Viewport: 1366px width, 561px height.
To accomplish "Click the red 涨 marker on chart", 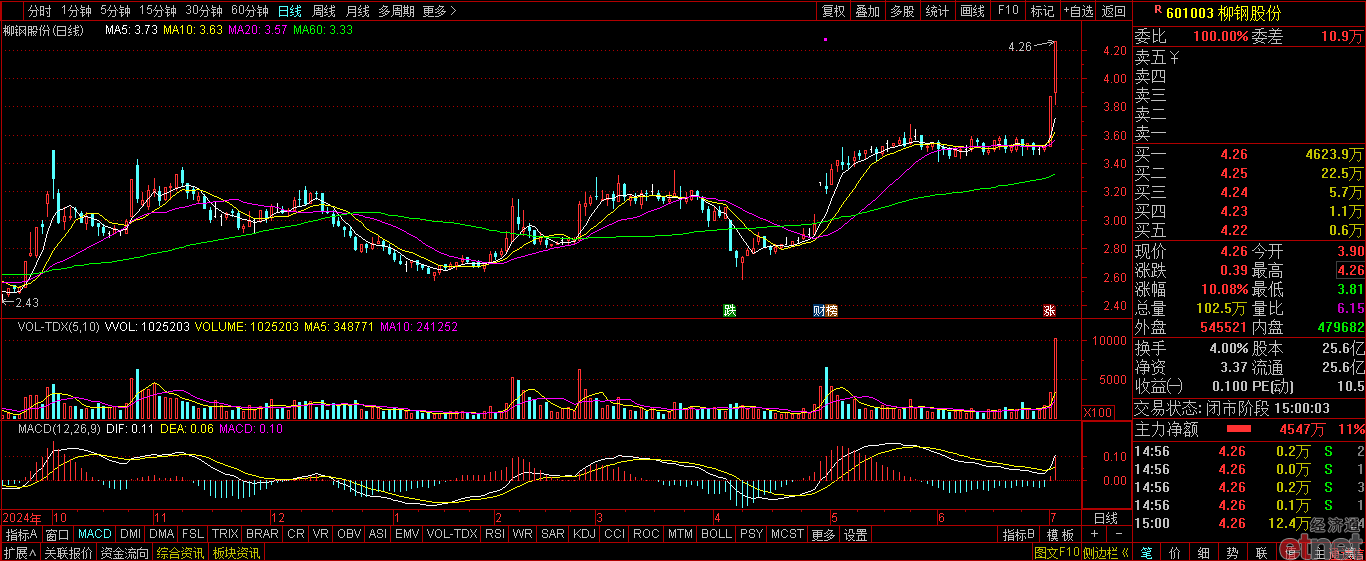I will pyautogui.click(x=1049, y=311).
